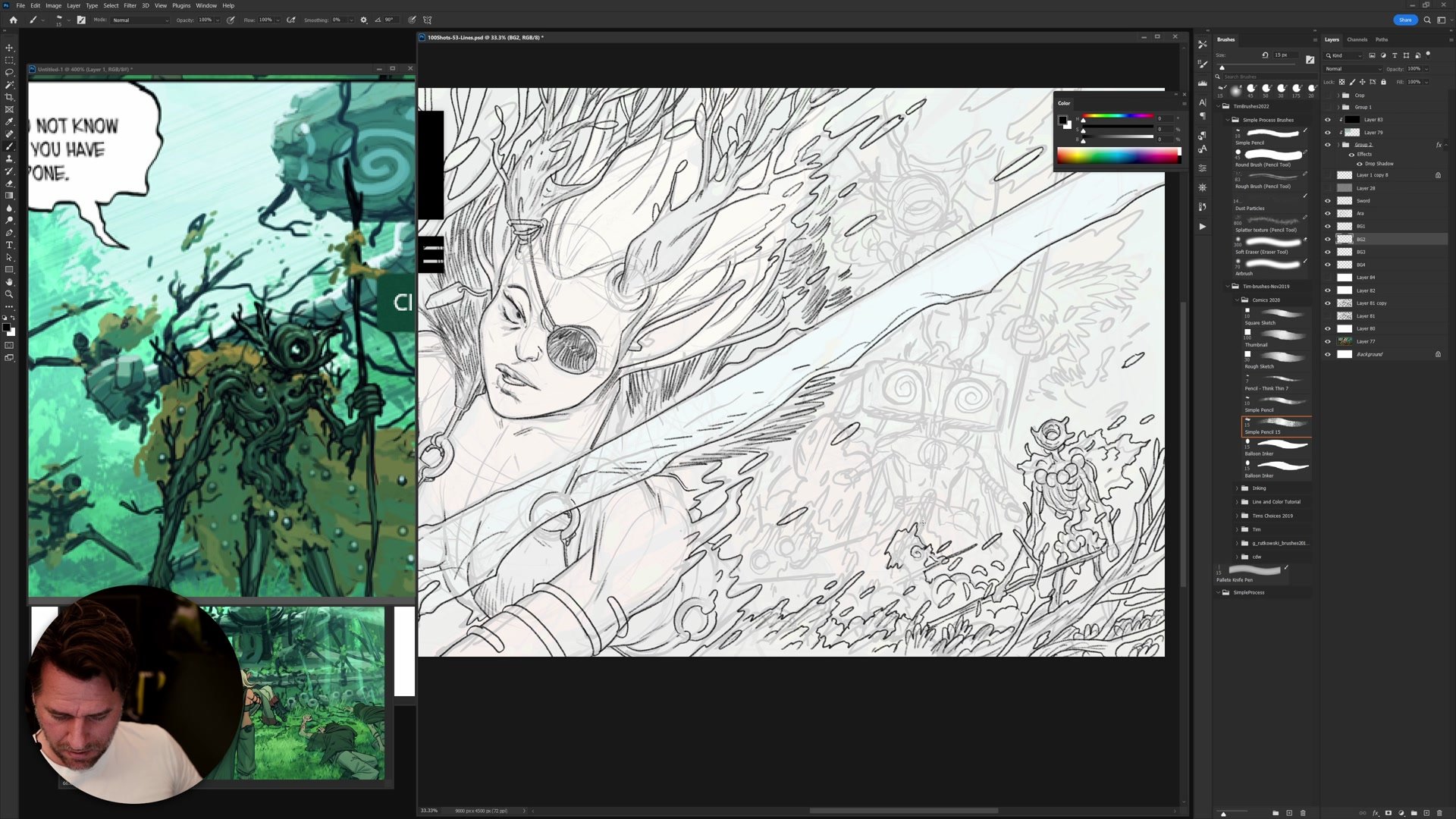Select the Lasso tool
1456x819 pixels.
9,72
